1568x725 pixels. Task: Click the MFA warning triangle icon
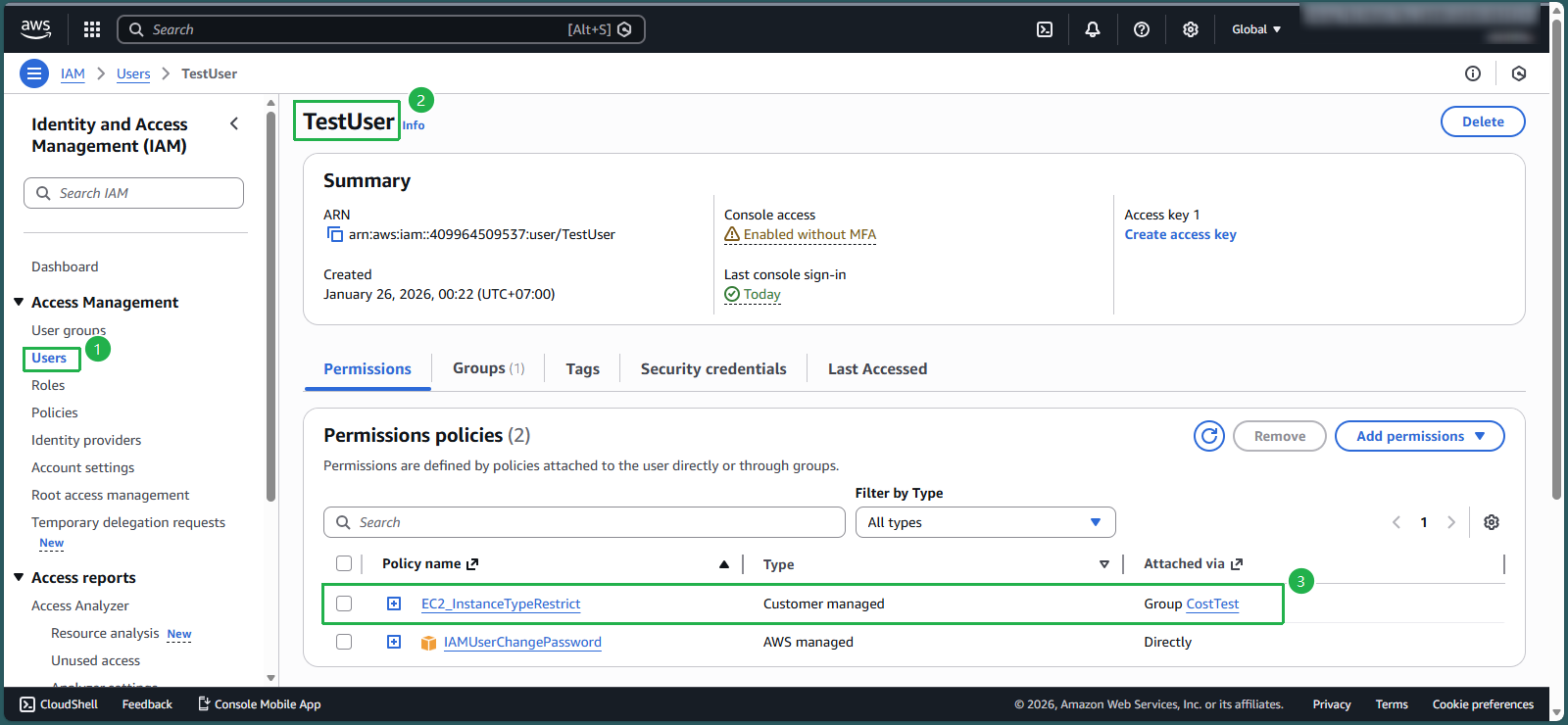732,234
